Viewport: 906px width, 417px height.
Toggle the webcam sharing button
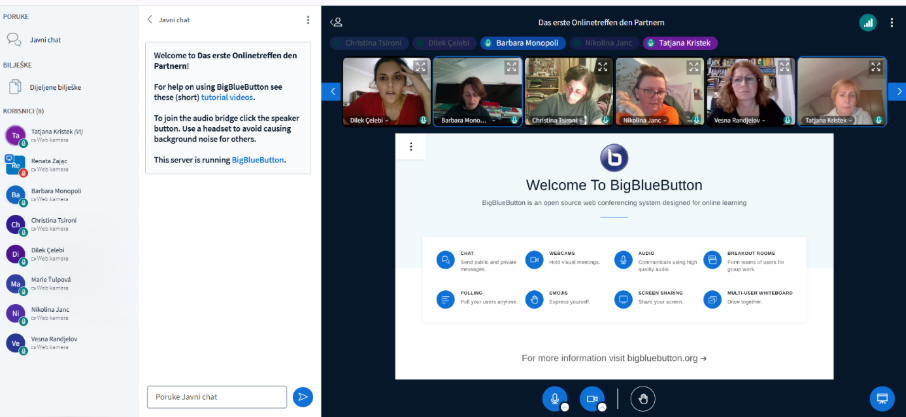(592, 398)
